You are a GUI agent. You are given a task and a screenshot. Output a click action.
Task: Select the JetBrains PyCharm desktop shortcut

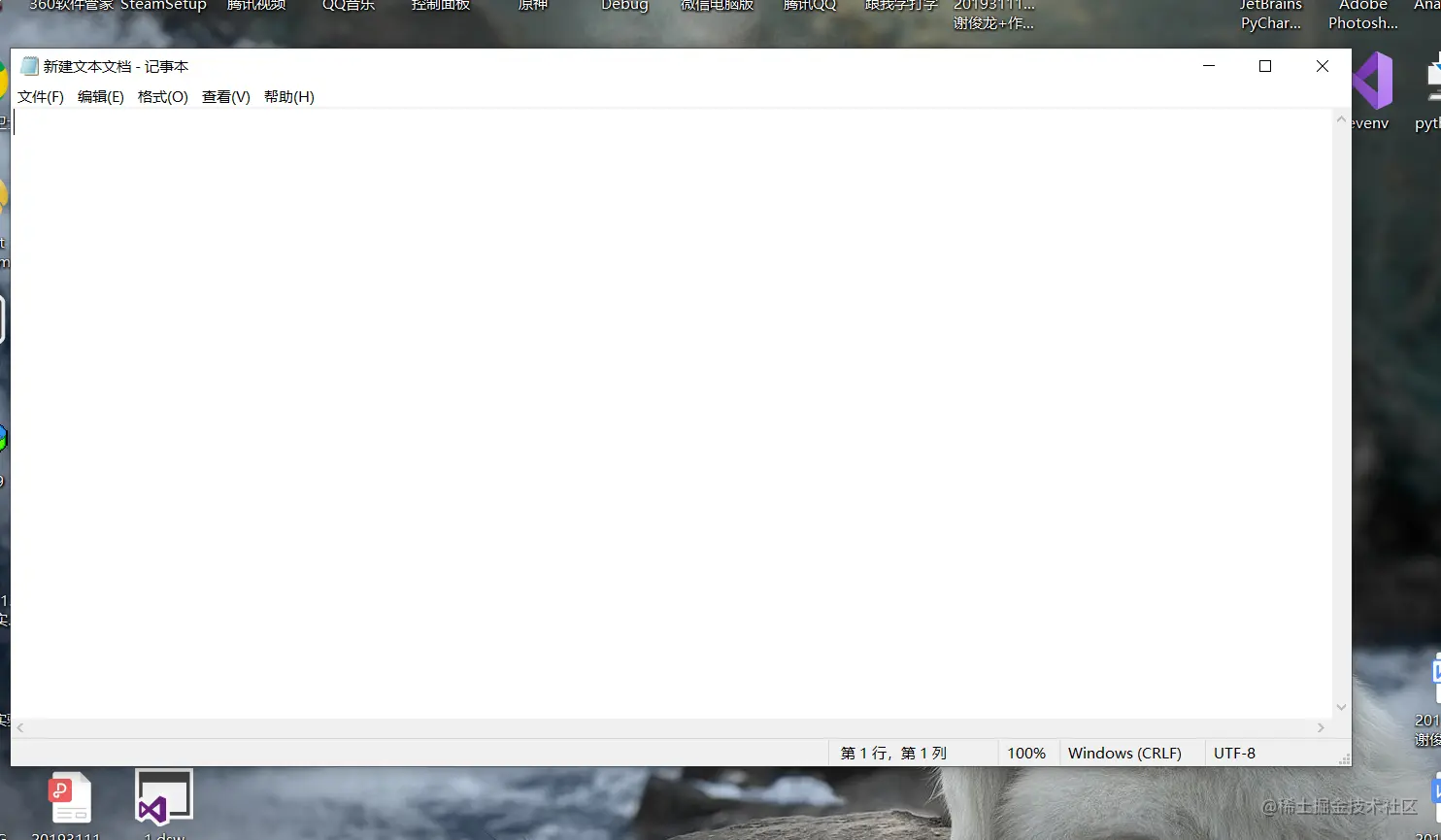[1271, 16]
